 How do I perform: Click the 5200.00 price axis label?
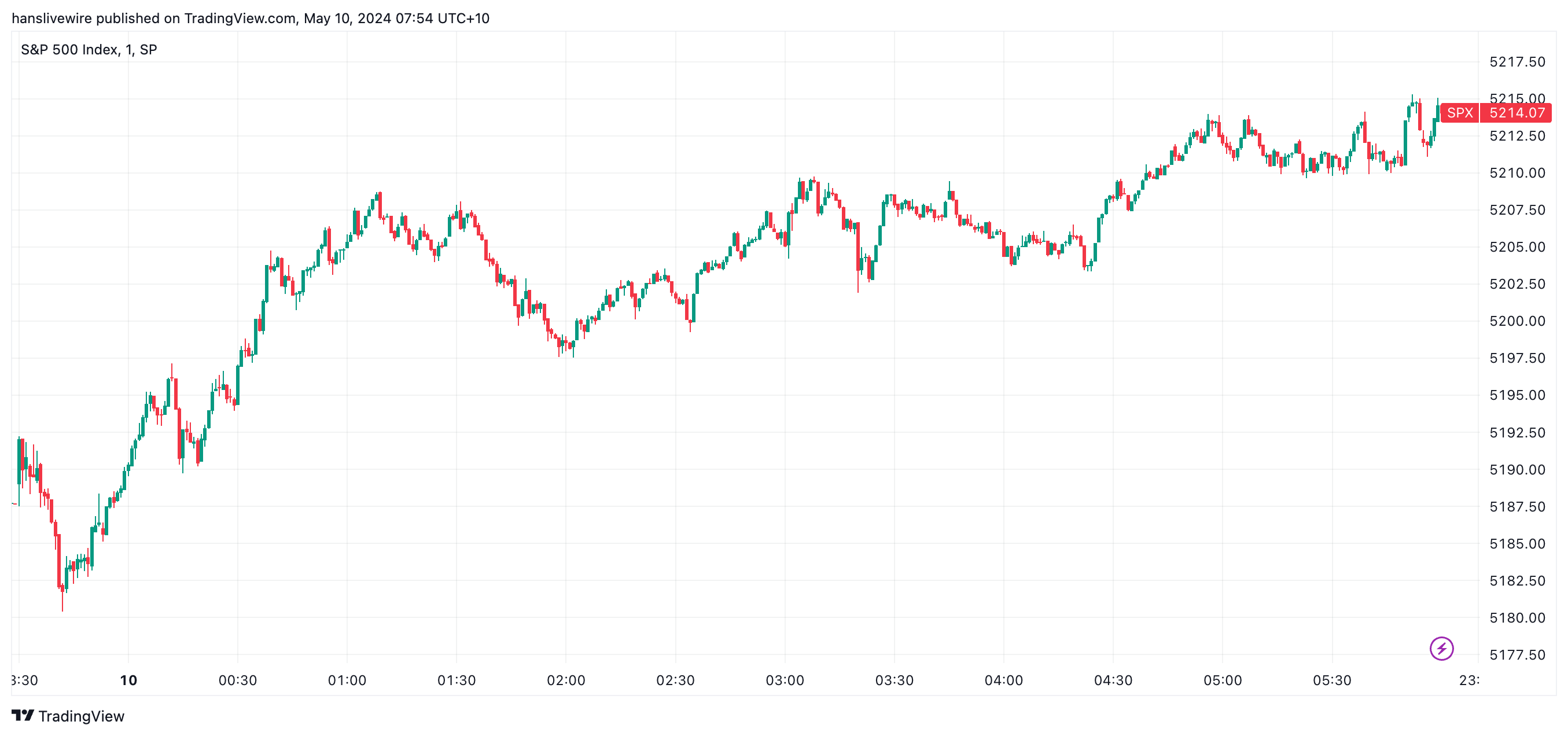coord(1517,321)
